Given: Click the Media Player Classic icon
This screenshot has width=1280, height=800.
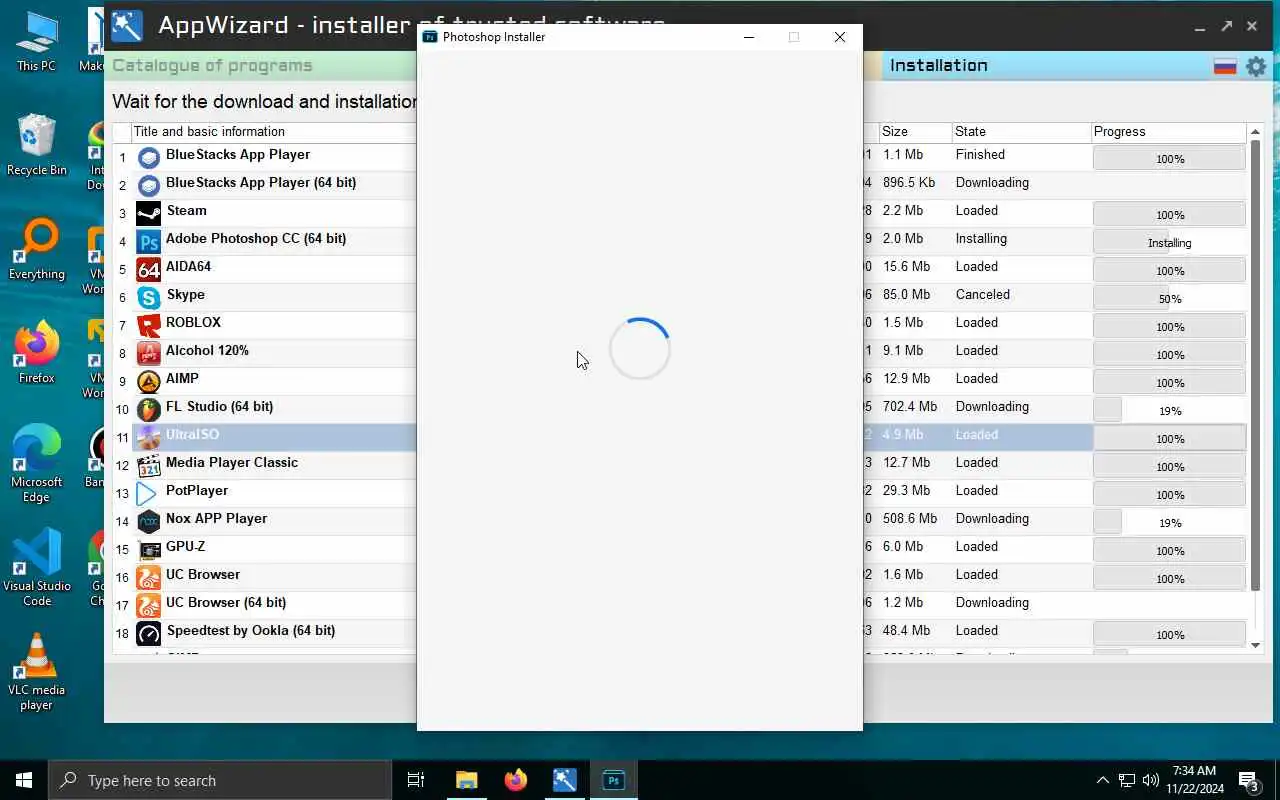Looking at the screenshot, I should click(148, 466).
